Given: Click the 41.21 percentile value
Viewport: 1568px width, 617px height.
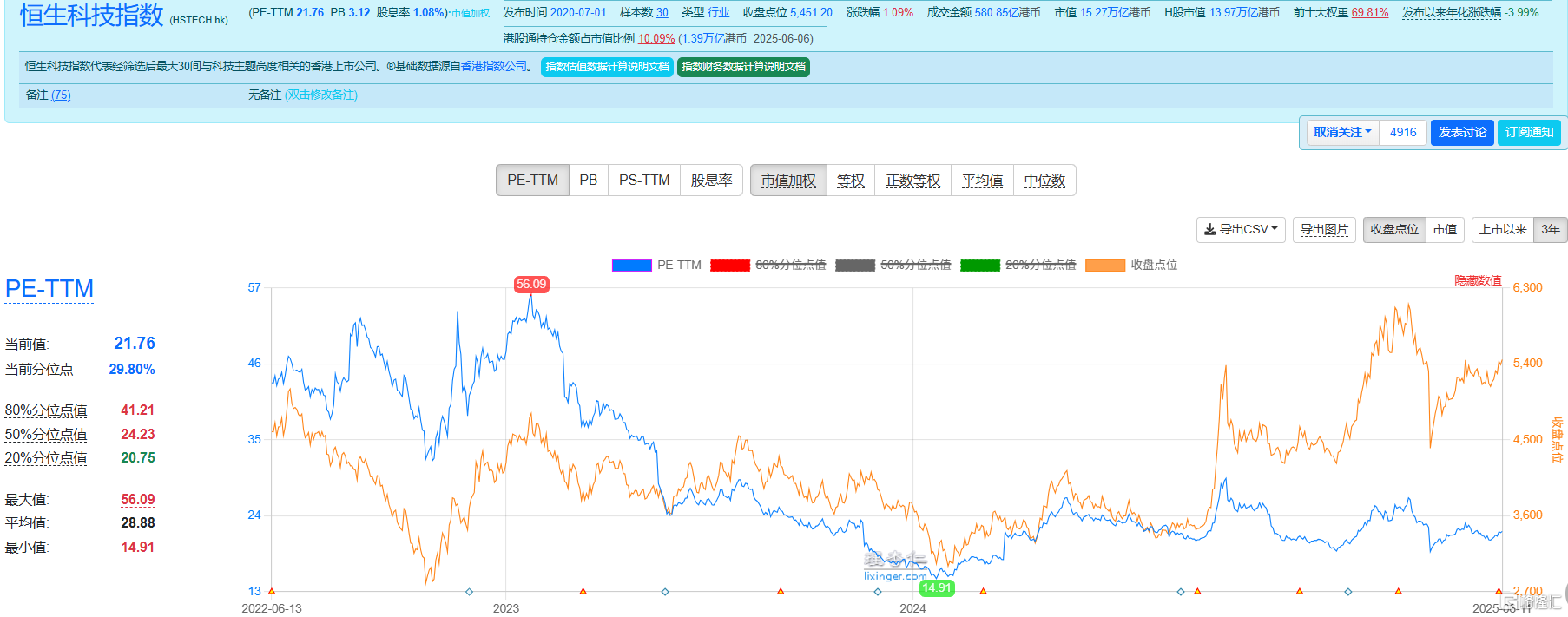Looking at the screenshot, I should 138,410.
